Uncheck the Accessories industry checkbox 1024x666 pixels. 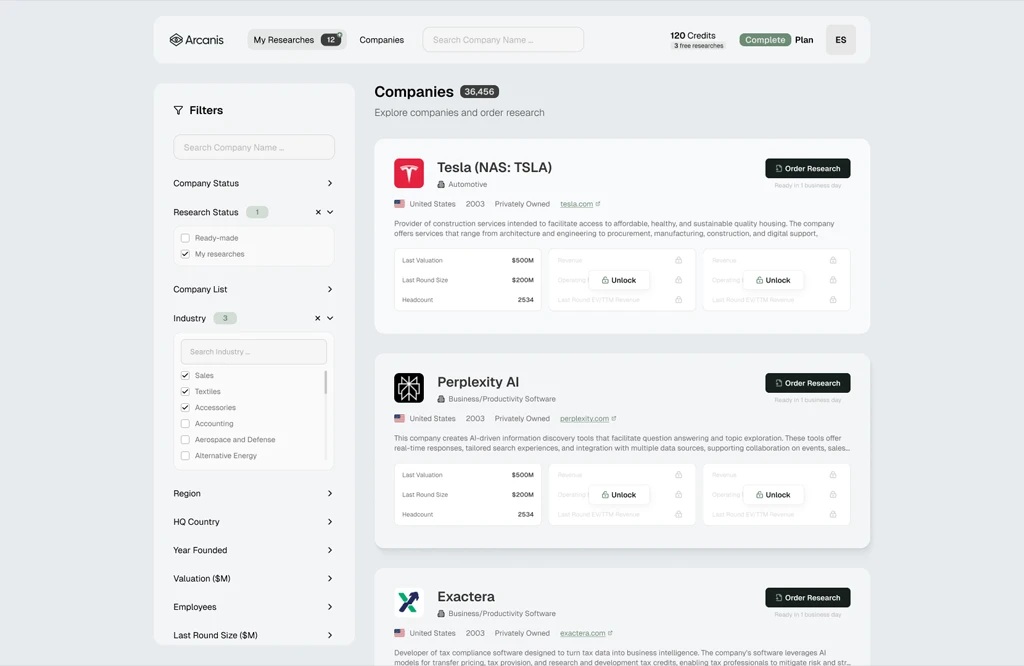(x=185, y=407)
